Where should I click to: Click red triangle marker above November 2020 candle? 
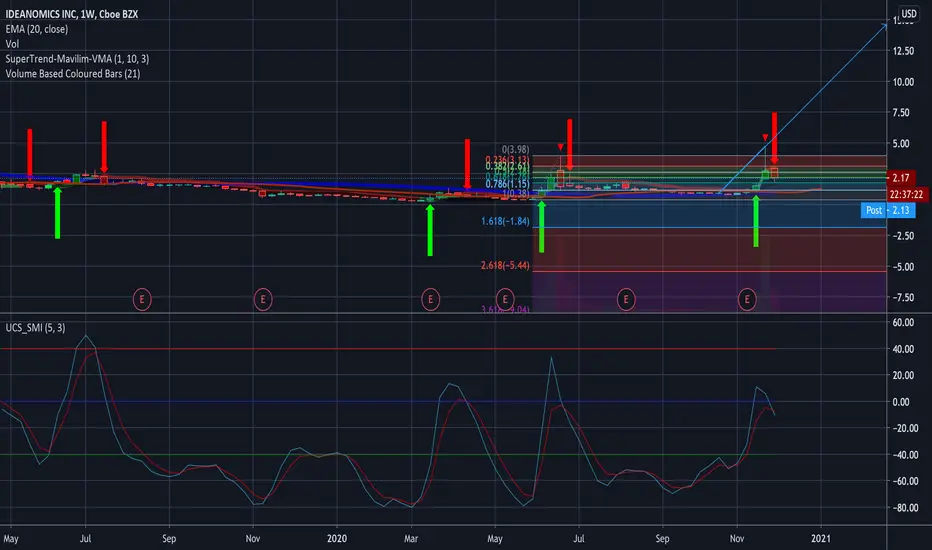click(766, 137)
